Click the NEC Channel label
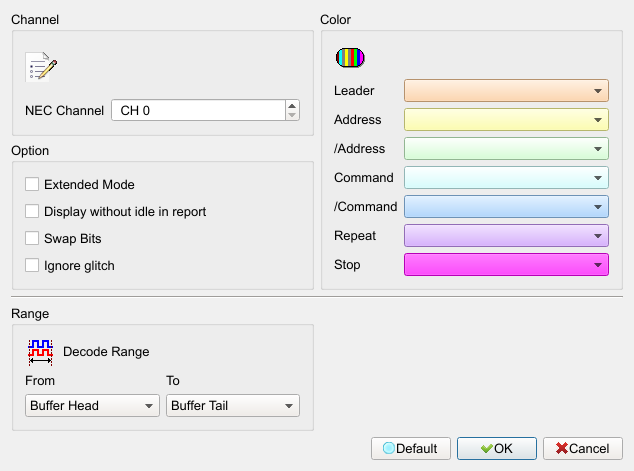 coord(64,110)
